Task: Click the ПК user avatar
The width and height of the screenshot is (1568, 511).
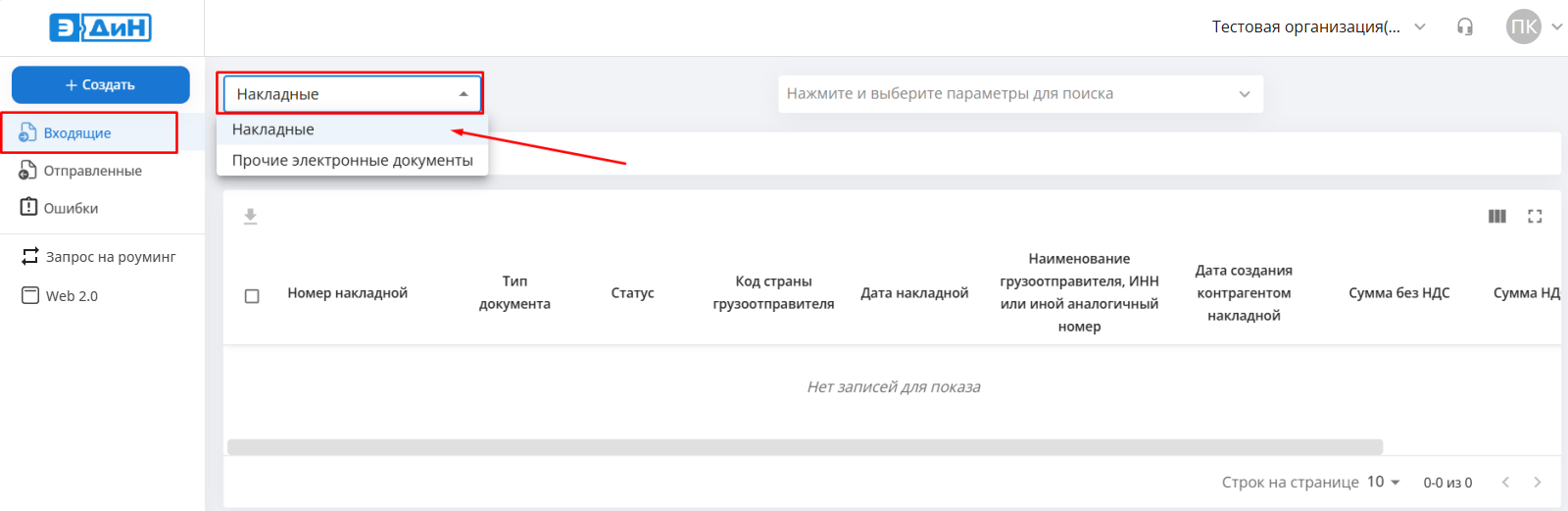Action: tap(1523, 27)
